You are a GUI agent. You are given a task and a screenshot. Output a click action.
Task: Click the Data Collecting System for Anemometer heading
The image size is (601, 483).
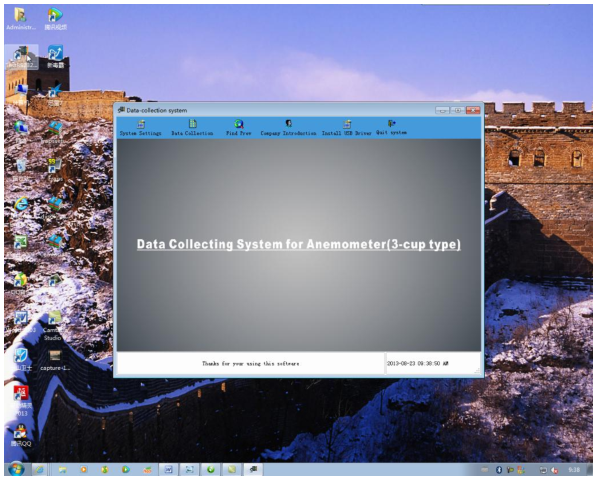click(298, 244)
